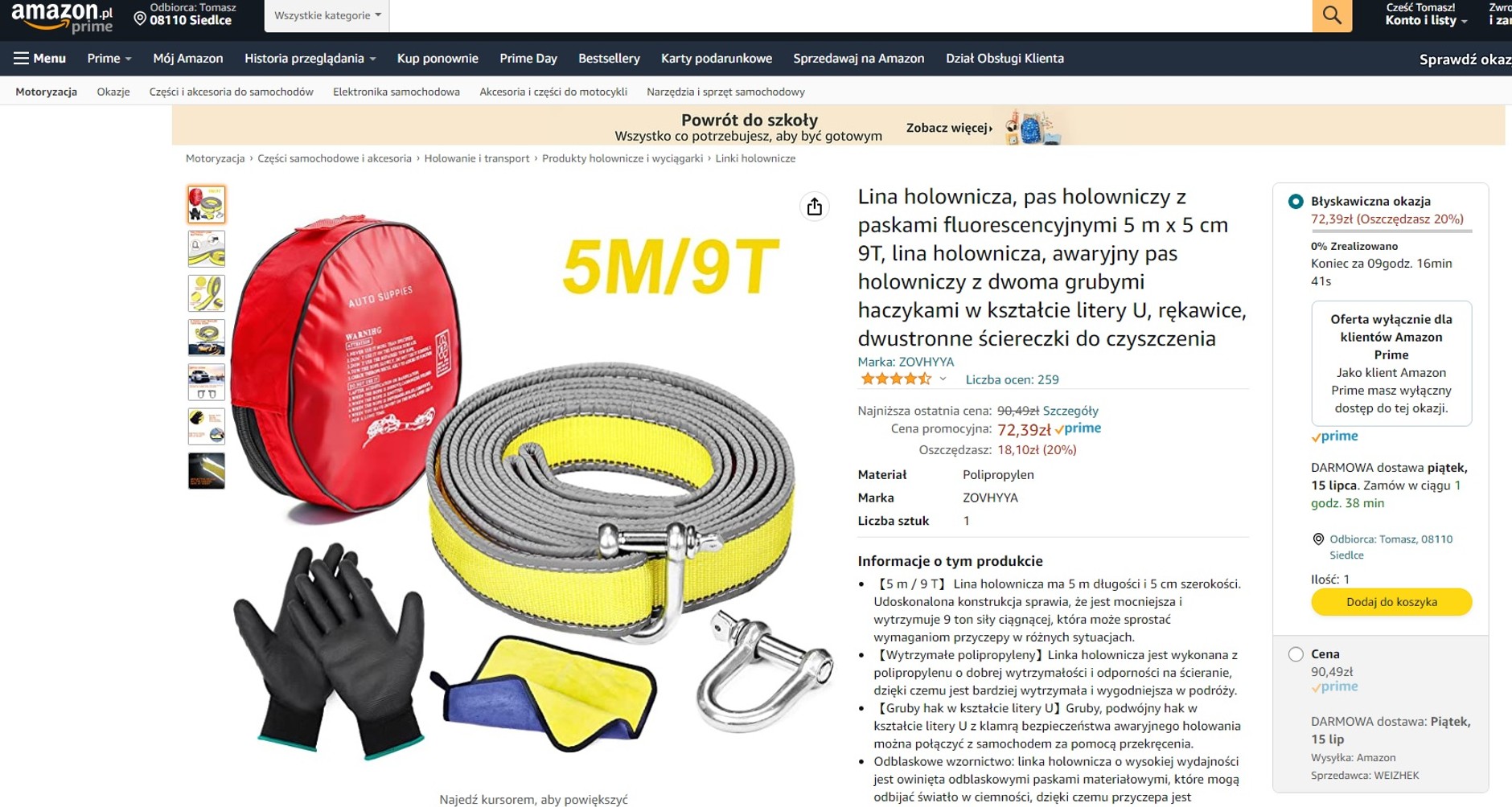Click the orange search magnifier button

(1332, 15)
